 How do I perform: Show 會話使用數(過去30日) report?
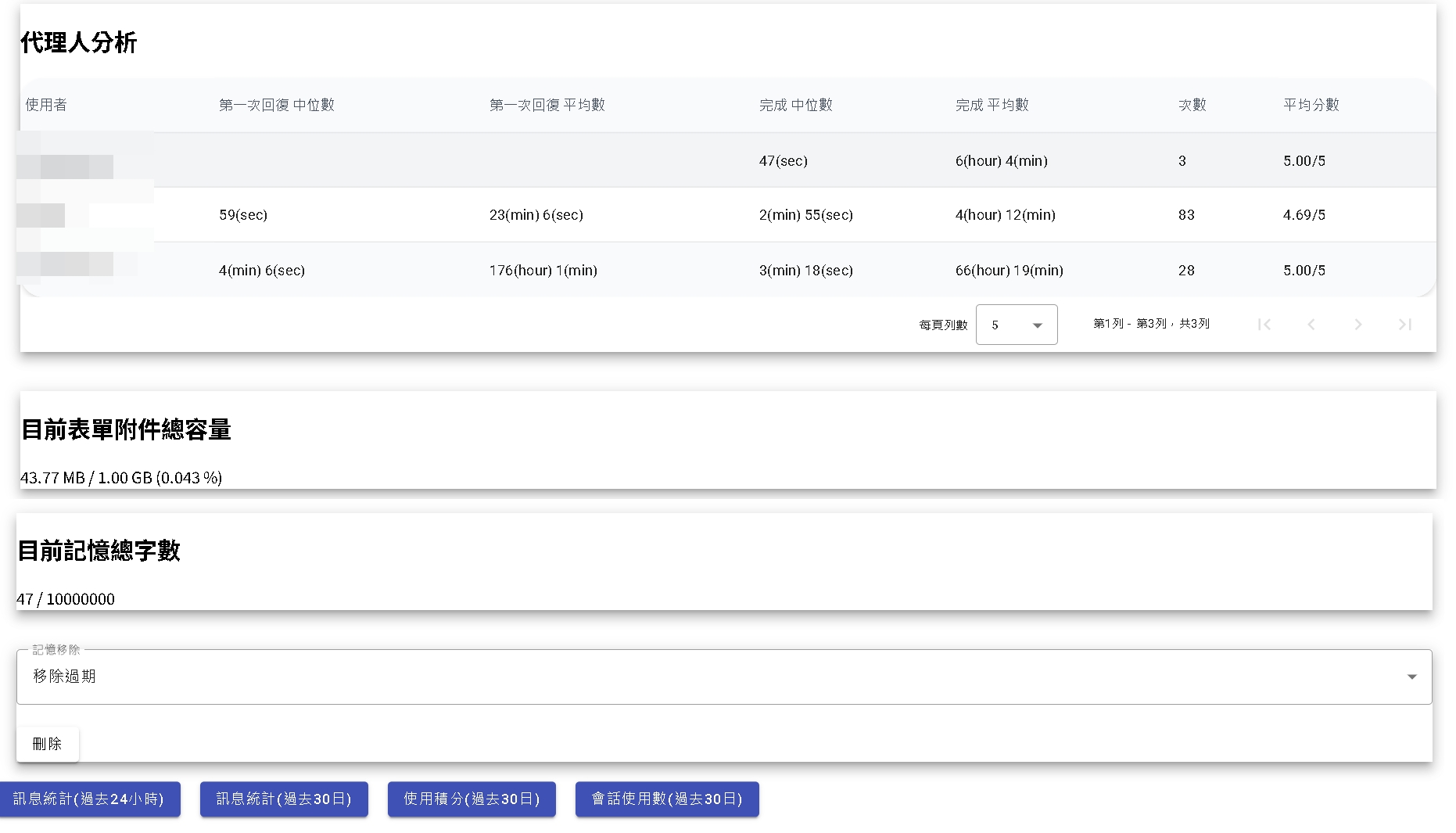pos(667,799)
